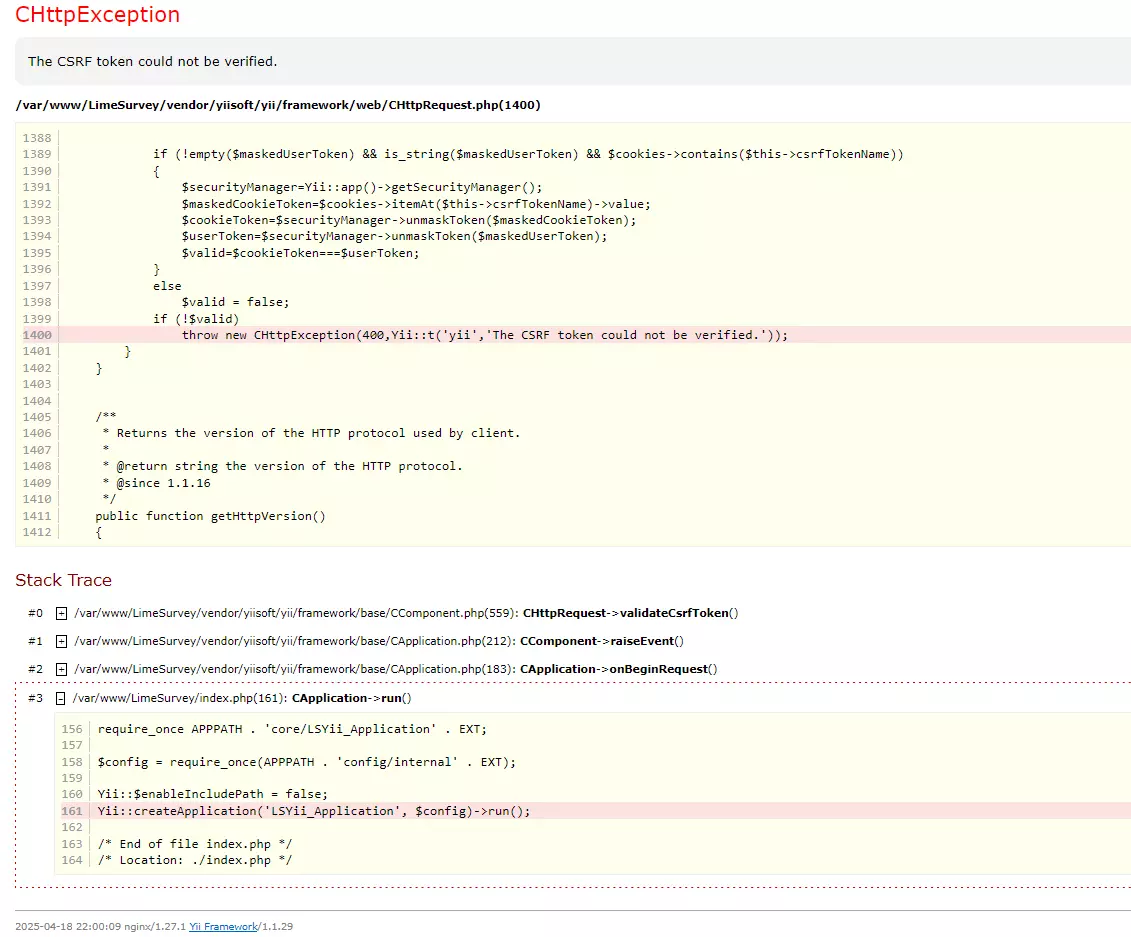Click line 1389 if-condition code
This screenshot has width=1131, height=937.
[528, 154]
